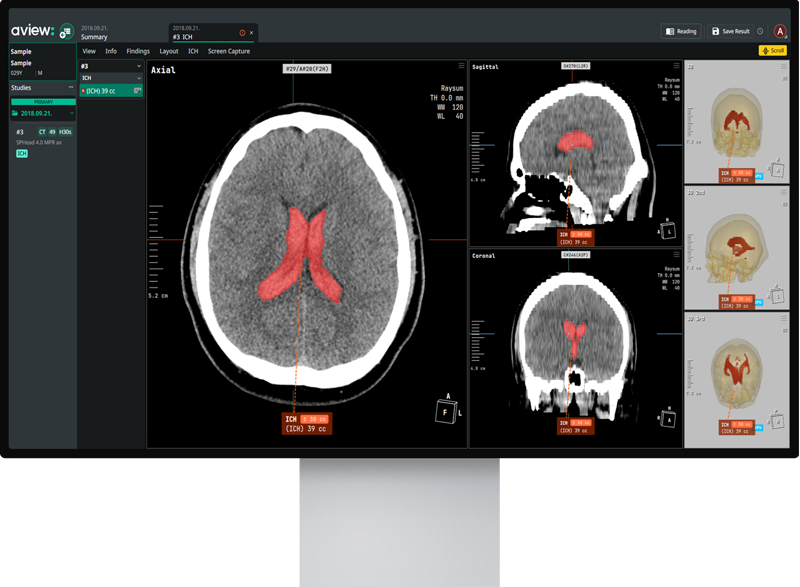Click the folder icon beside 2018.09.21. study

click(x=15, y=113)
